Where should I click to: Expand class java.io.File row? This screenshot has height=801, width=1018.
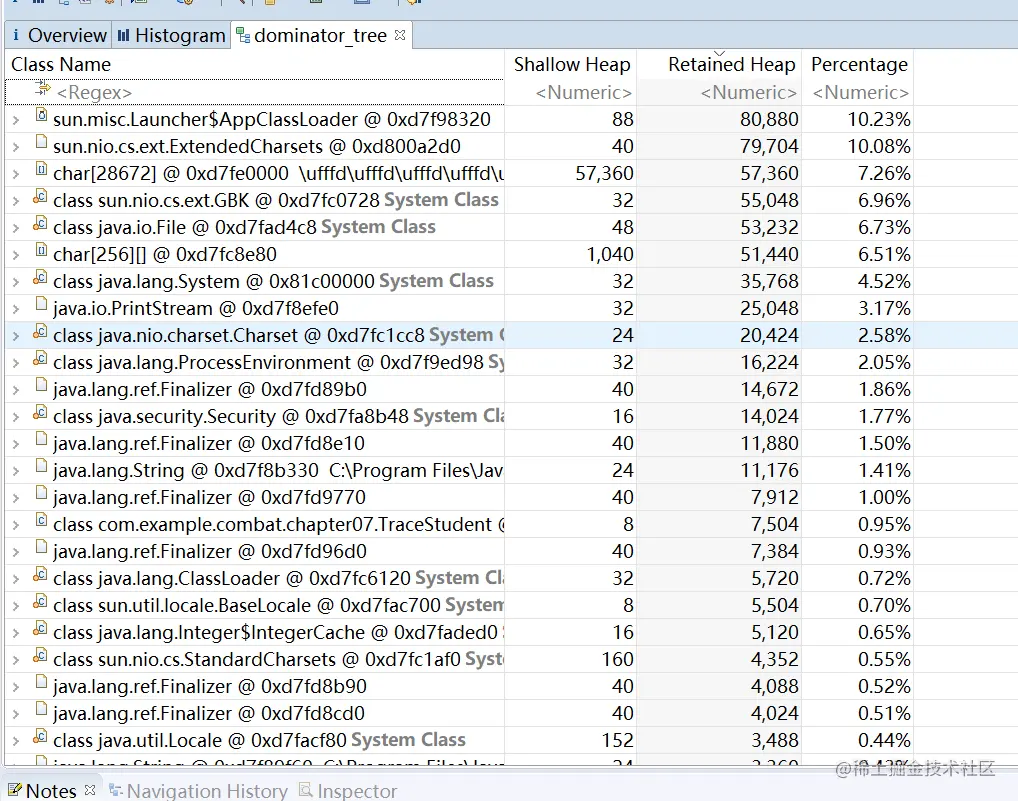[16, 228]
